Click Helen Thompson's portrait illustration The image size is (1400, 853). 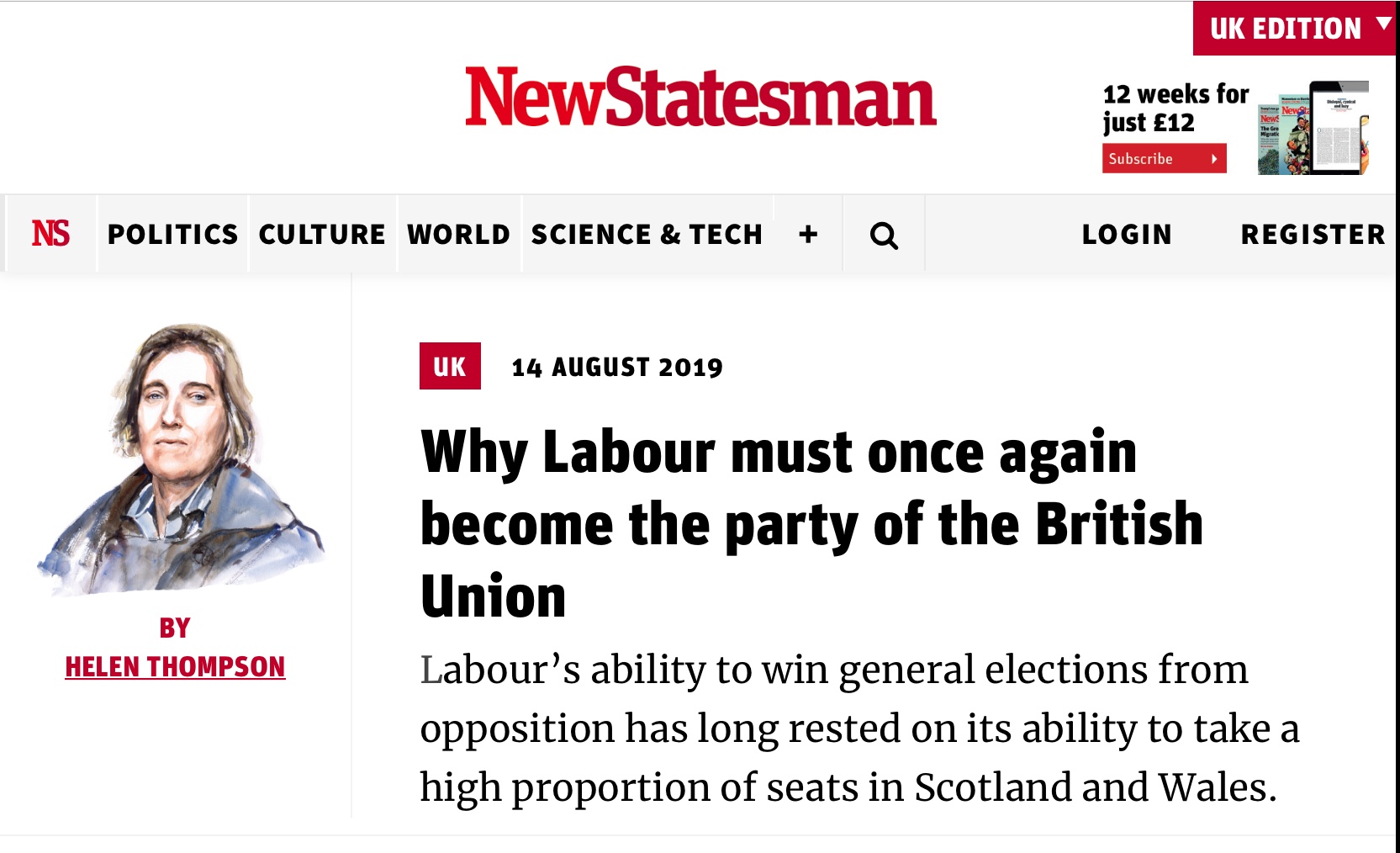[180, 459]
